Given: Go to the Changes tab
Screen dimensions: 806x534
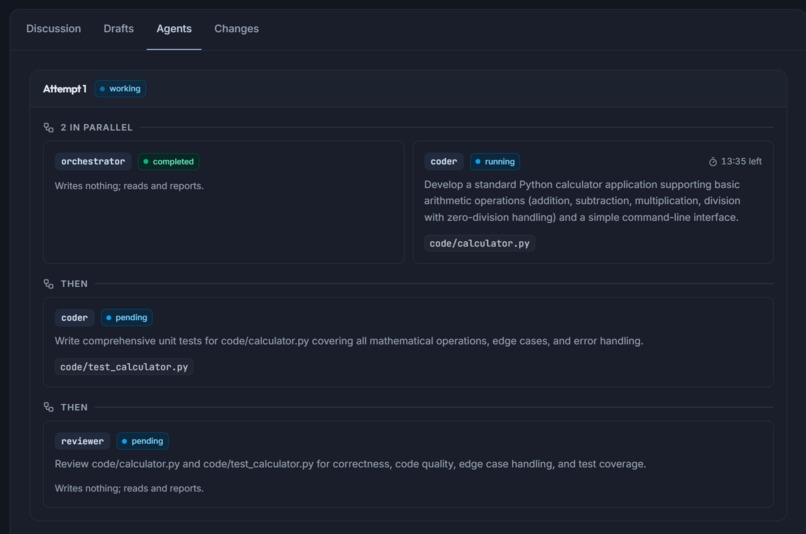Looking at the screenshot, I should pos(236,29).
